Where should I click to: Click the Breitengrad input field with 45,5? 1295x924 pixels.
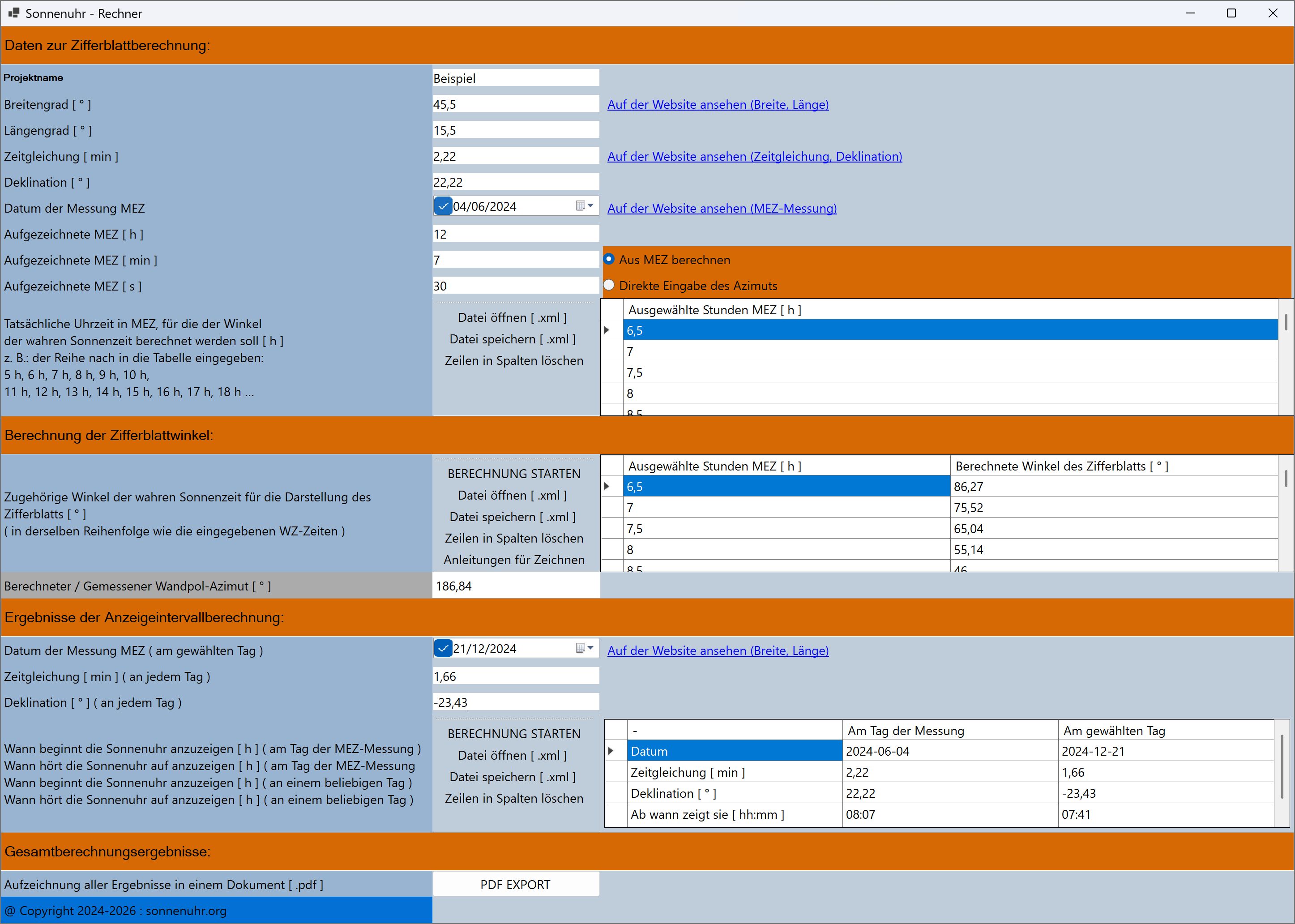coord(515,104)
